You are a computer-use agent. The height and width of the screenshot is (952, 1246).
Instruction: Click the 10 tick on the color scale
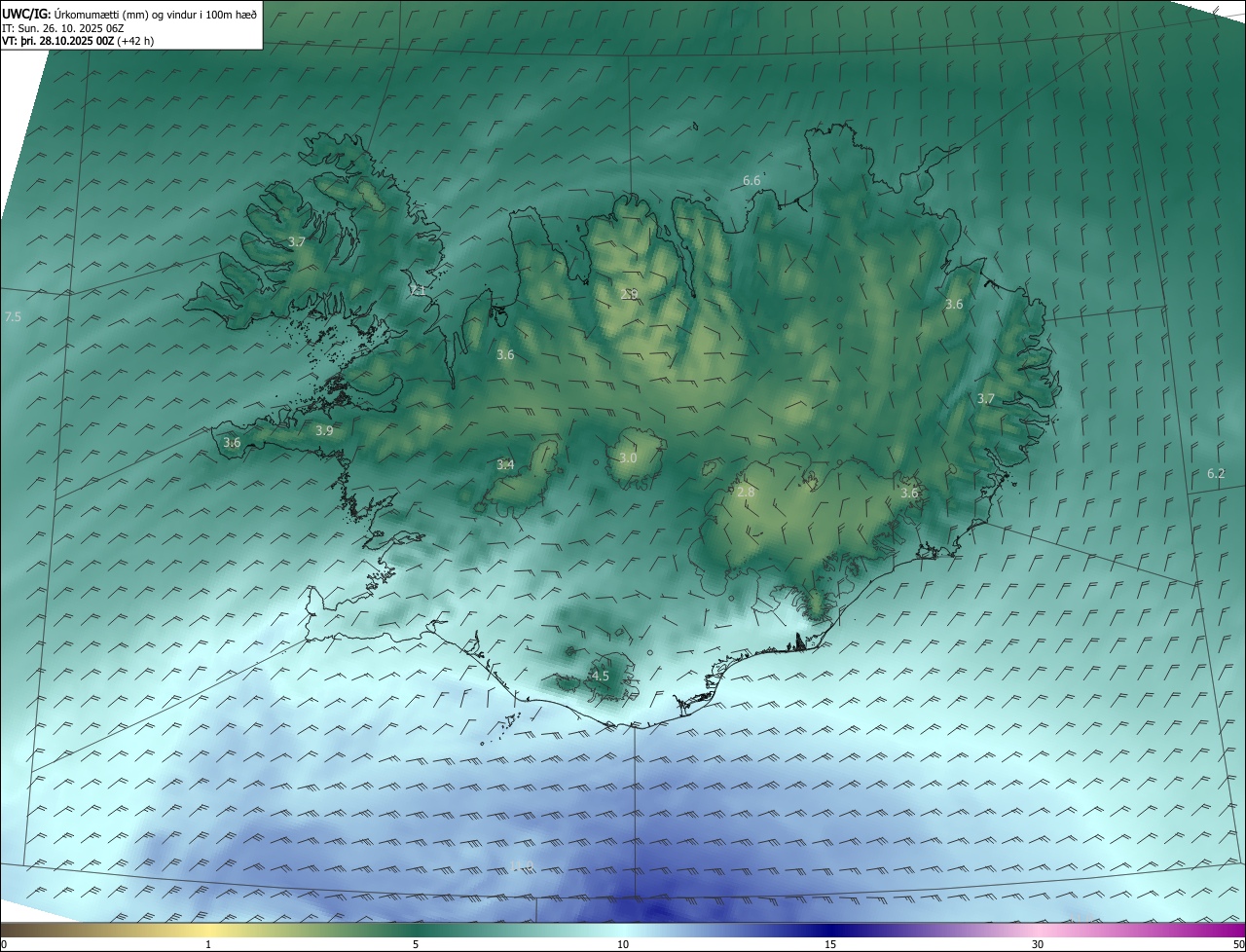pos(623,944)
